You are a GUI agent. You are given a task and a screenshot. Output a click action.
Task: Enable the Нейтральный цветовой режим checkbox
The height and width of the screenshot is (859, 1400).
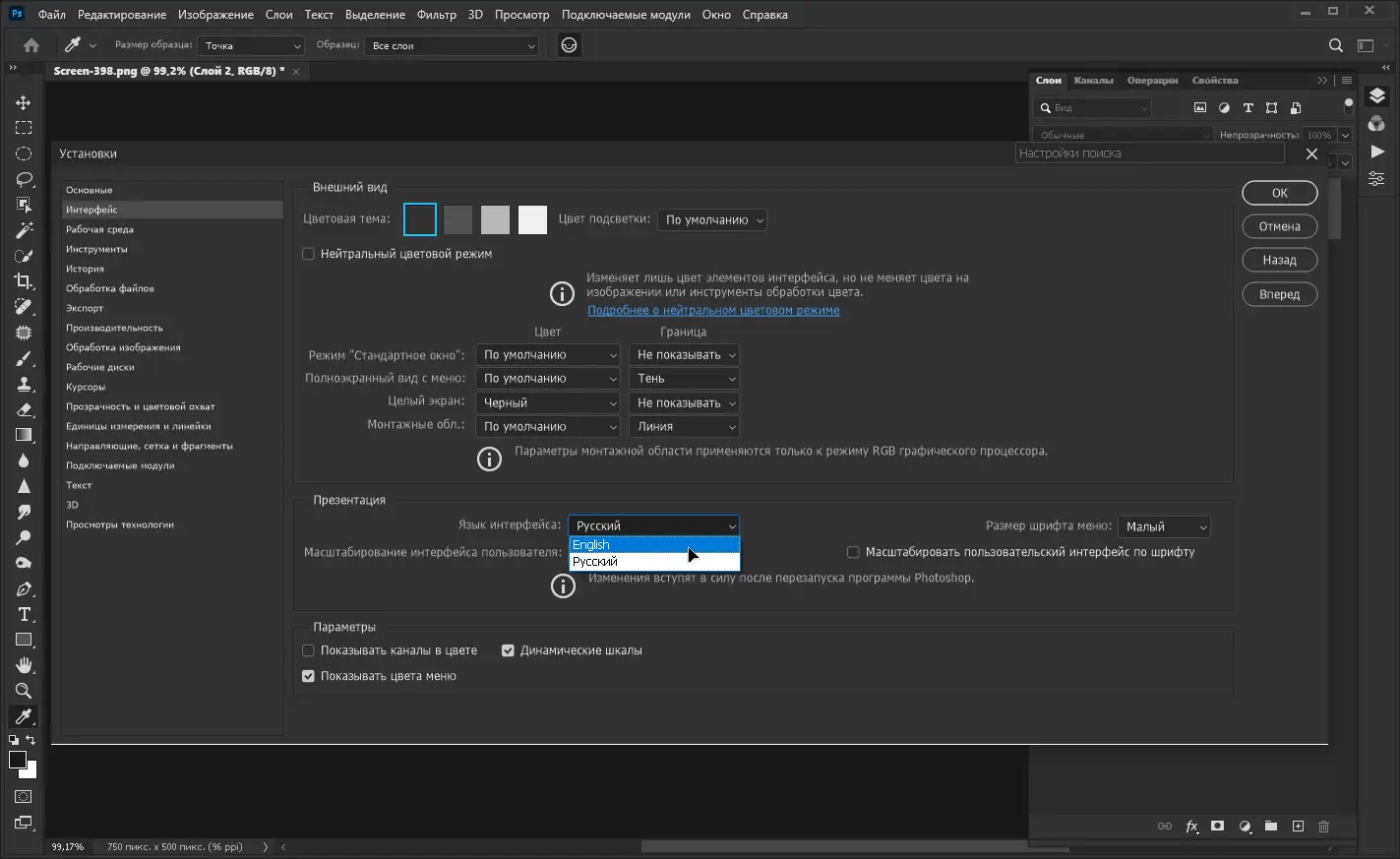tap(308, 254)
